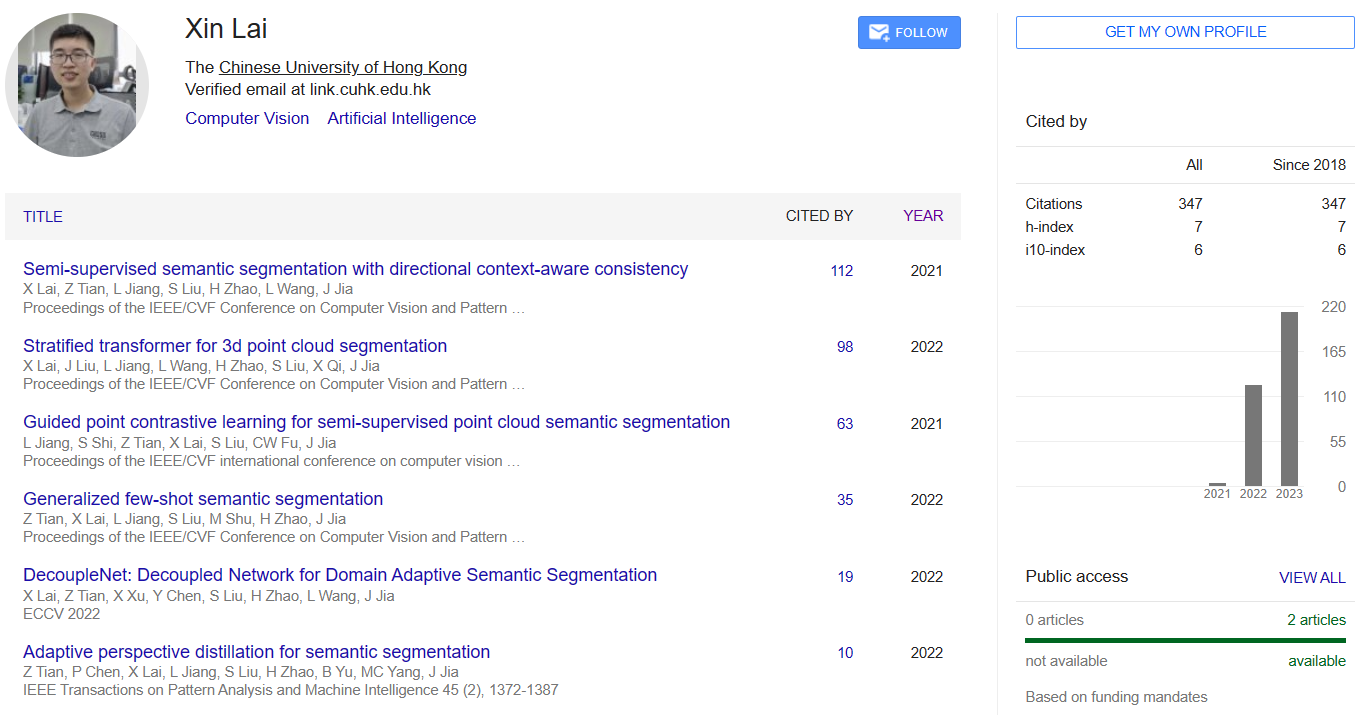Click the FOLLOW button
The width and height of the screenshot is (1372, 715).
909,32
